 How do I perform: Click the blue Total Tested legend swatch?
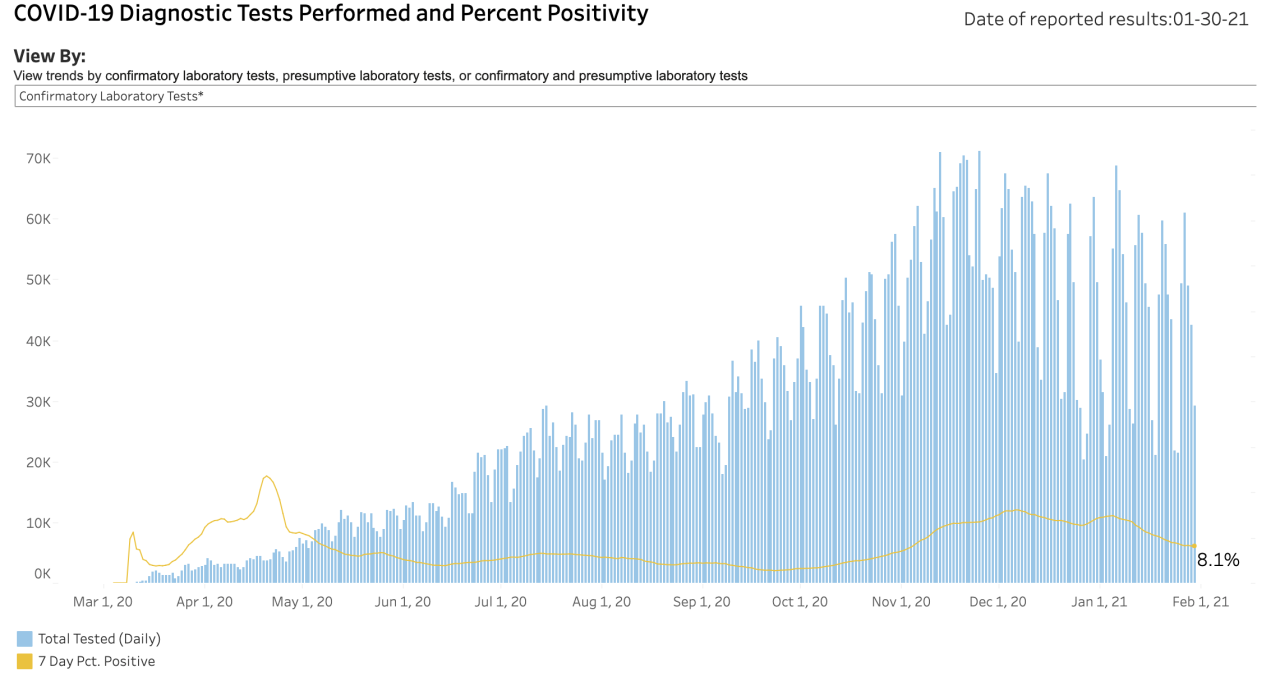pyautogui.click(x=24, y=639)
